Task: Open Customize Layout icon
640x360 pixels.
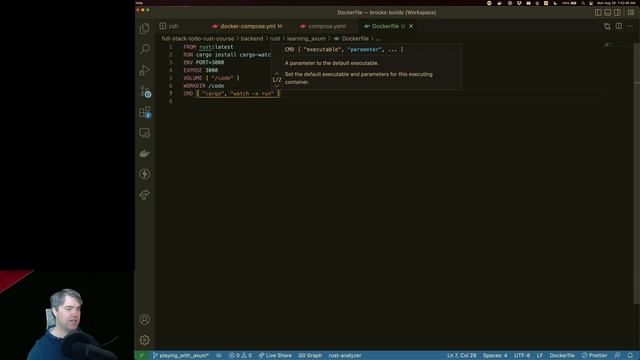Action: point(631,13)
